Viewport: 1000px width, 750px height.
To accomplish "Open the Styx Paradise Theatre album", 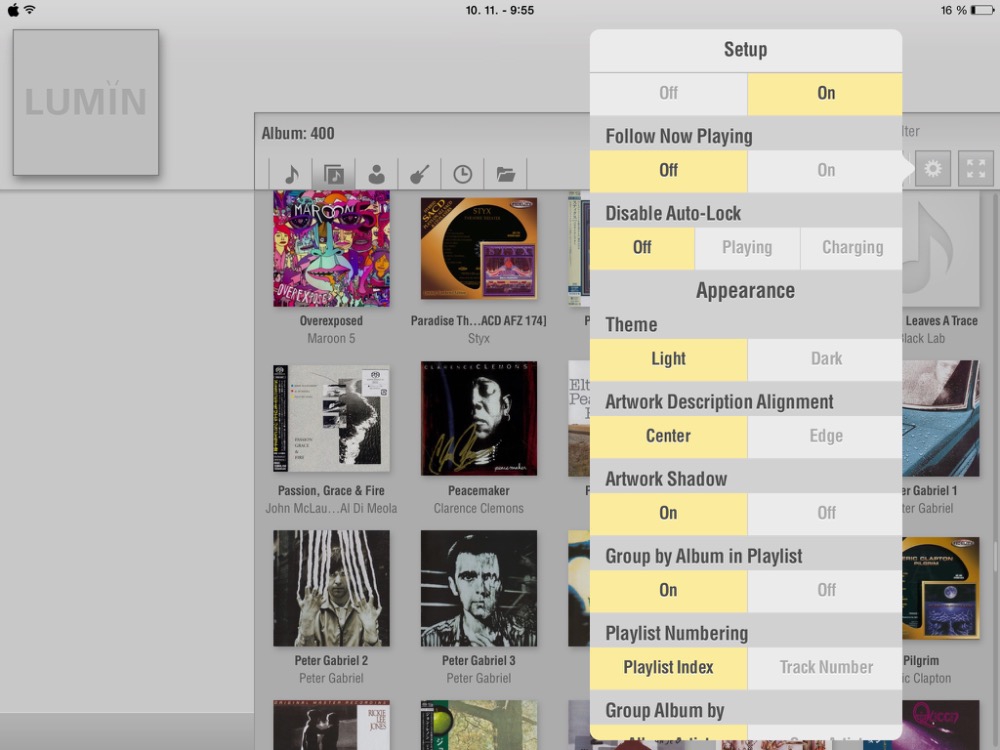I will coord(478,248).
